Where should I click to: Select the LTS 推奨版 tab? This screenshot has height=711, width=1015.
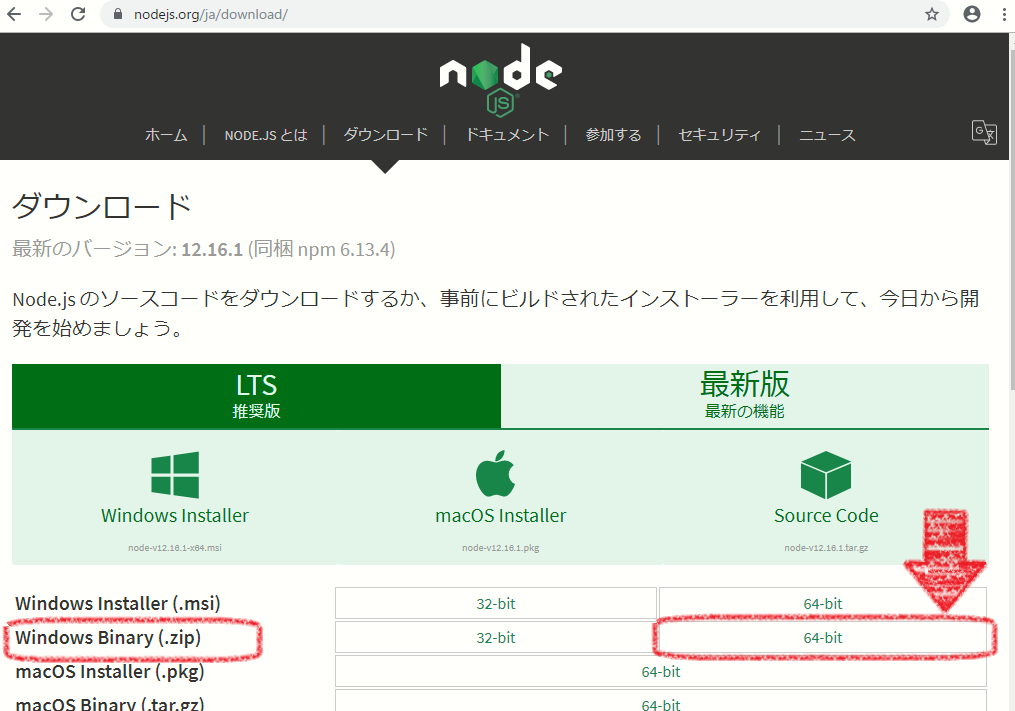pos(256,396)
